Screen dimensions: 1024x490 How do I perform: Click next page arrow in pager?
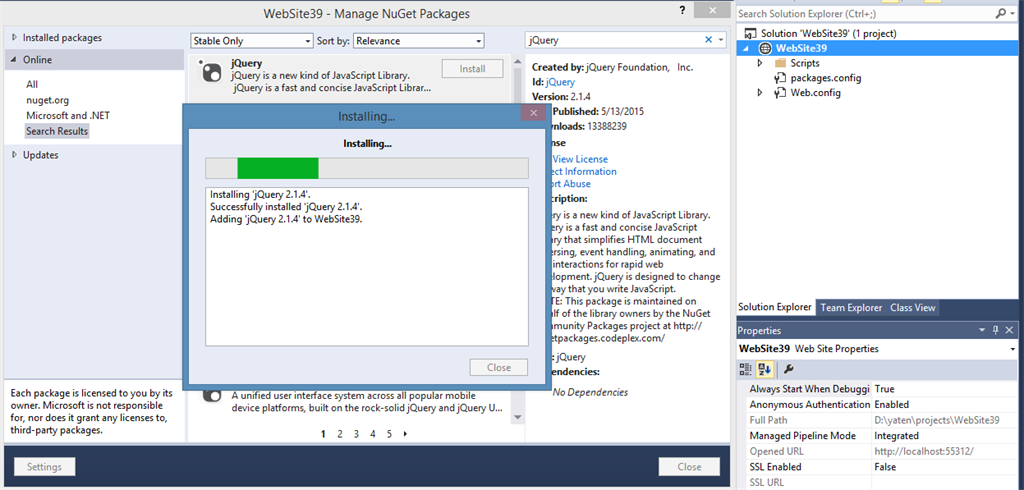tap(406, 434)
